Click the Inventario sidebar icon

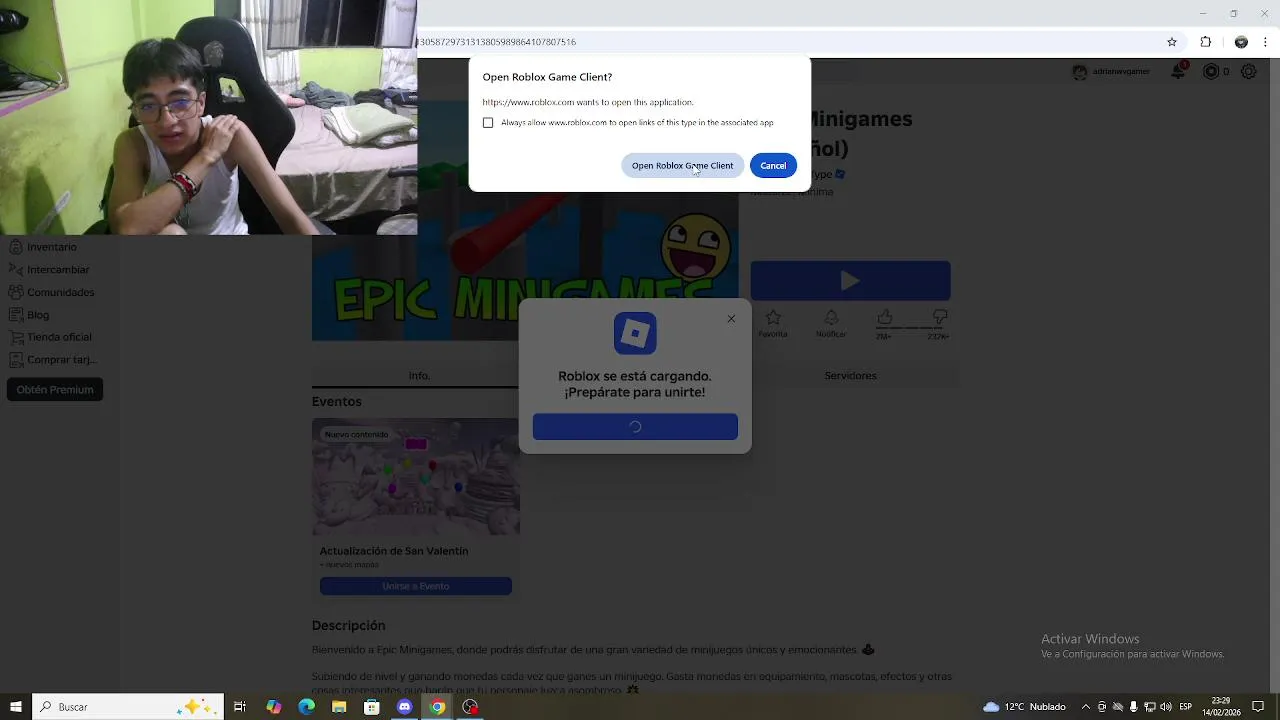(16, 247)
